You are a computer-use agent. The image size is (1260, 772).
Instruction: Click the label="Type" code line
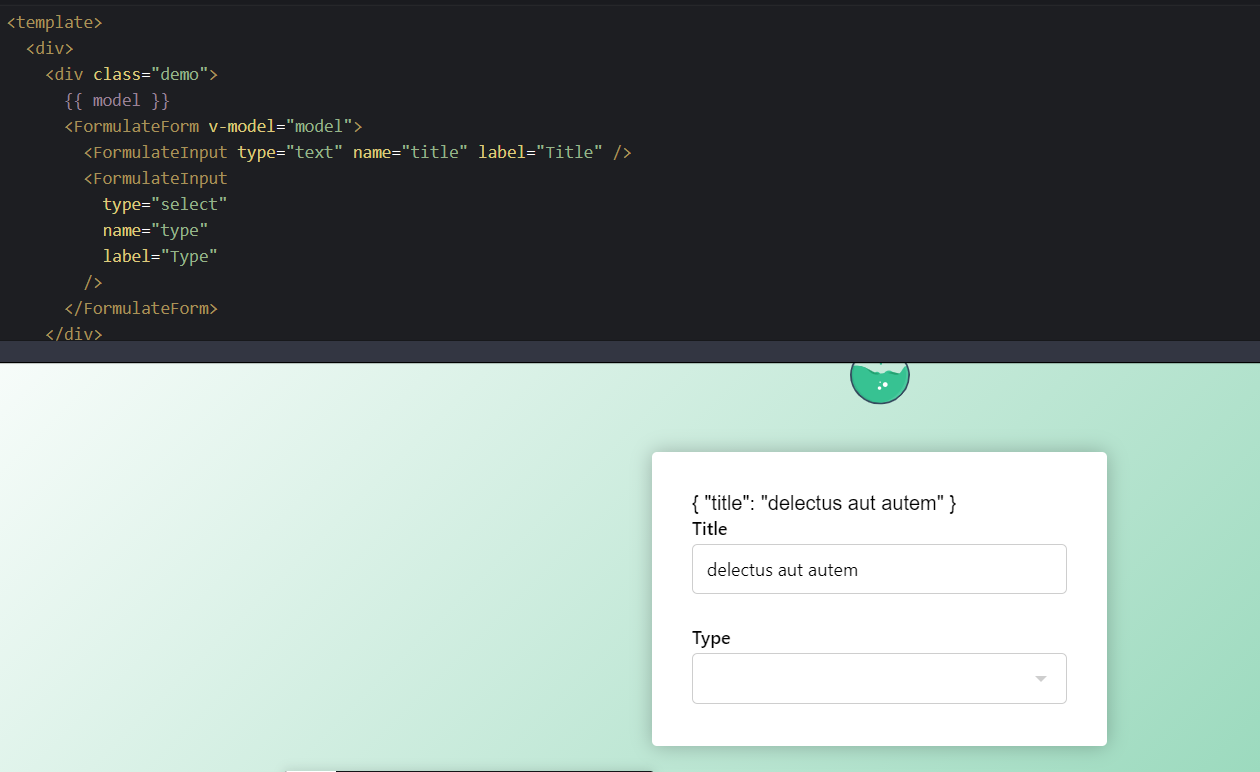point(160,256)
